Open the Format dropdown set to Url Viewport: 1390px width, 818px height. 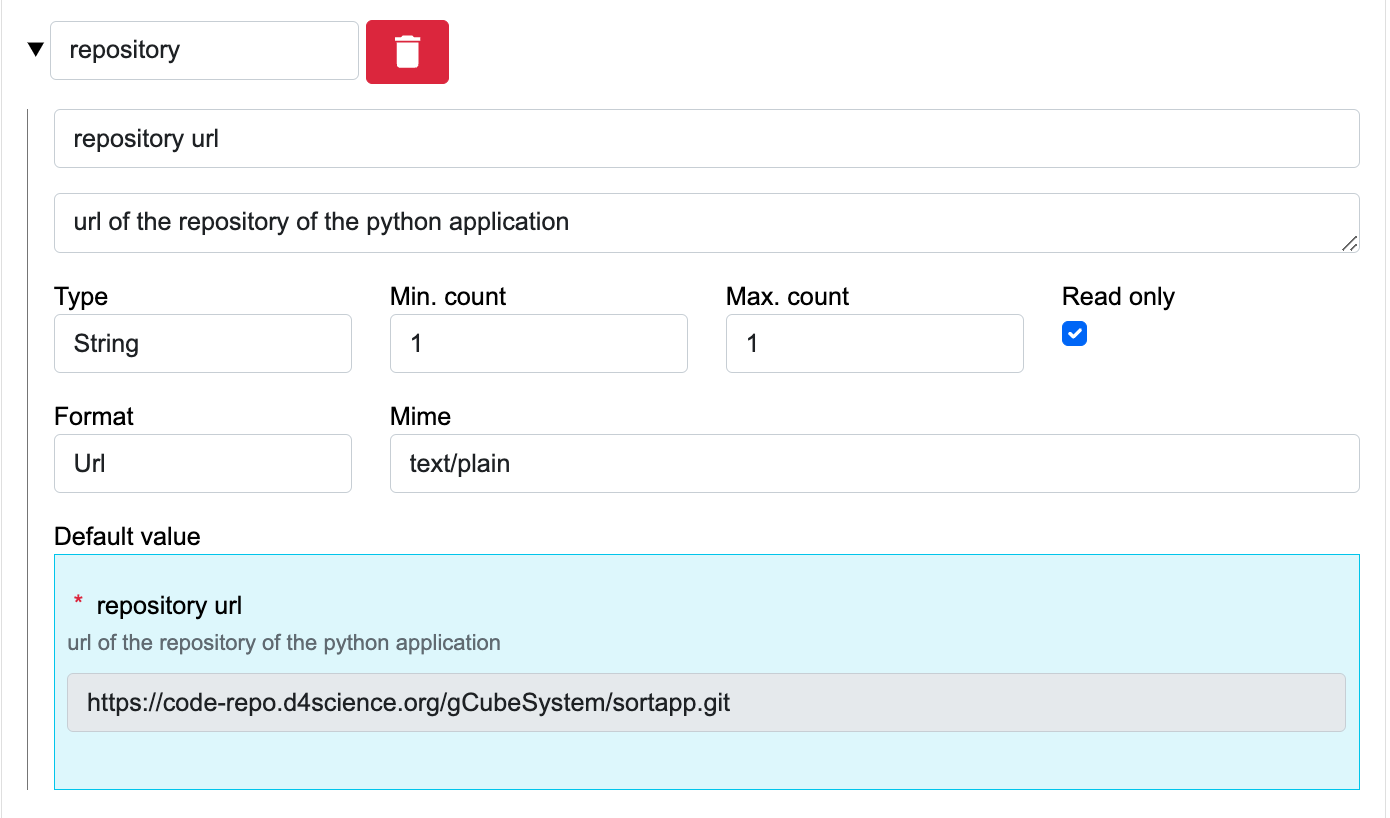(203, 463)
